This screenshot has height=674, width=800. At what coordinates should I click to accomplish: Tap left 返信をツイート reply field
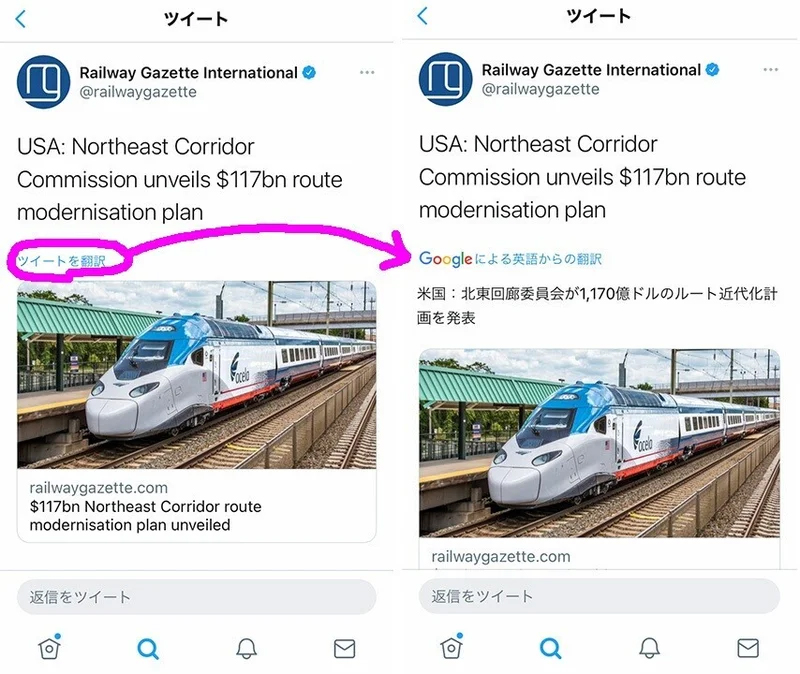(196, 597)
